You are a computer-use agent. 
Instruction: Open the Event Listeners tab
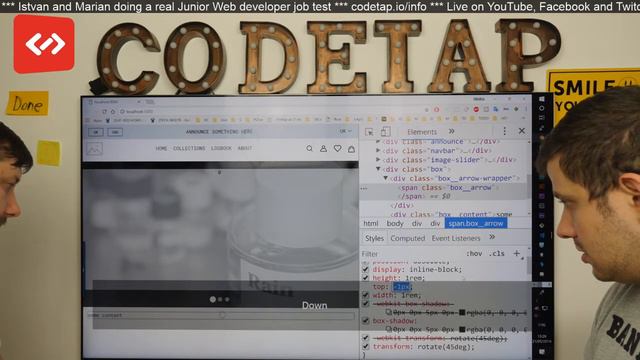tap(456, 238)
